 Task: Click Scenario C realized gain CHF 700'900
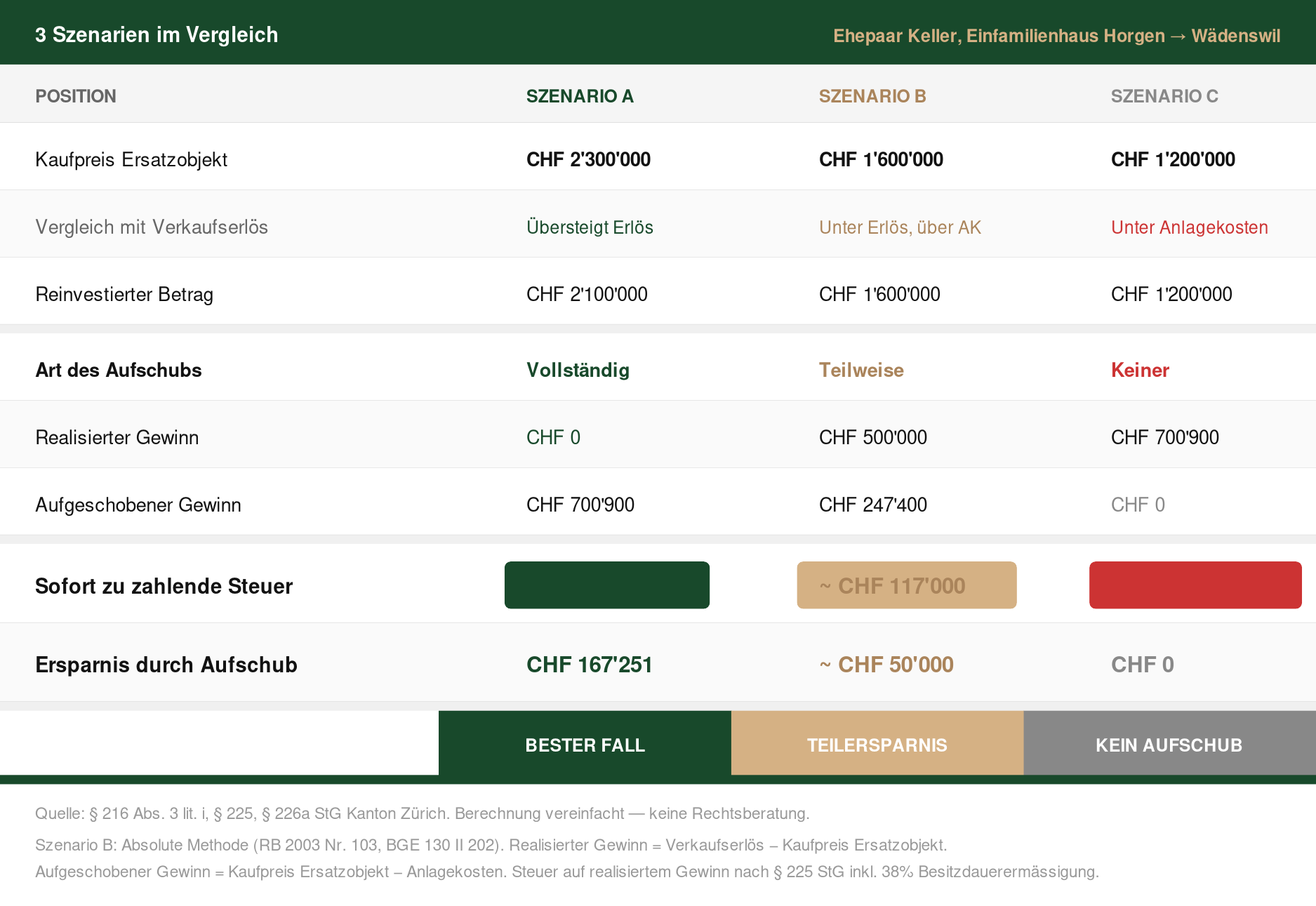(1165, 437)
